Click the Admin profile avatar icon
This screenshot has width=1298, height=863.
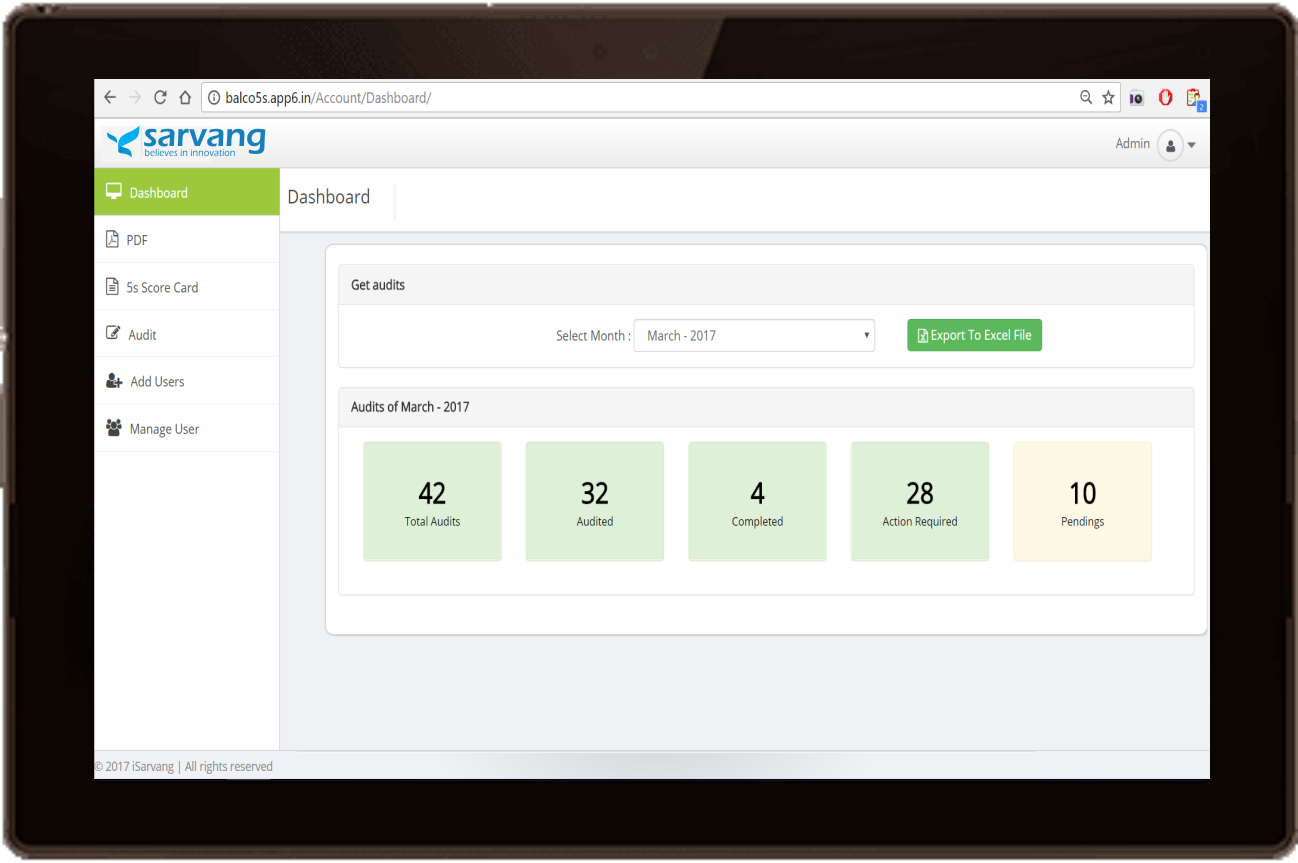click(1170, 145)
